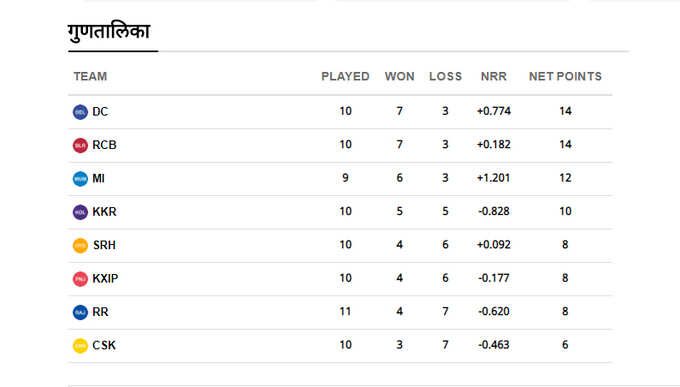Screen dimensions: 680x387
Task: Click the NET POINTS column header
Action: 565,76
